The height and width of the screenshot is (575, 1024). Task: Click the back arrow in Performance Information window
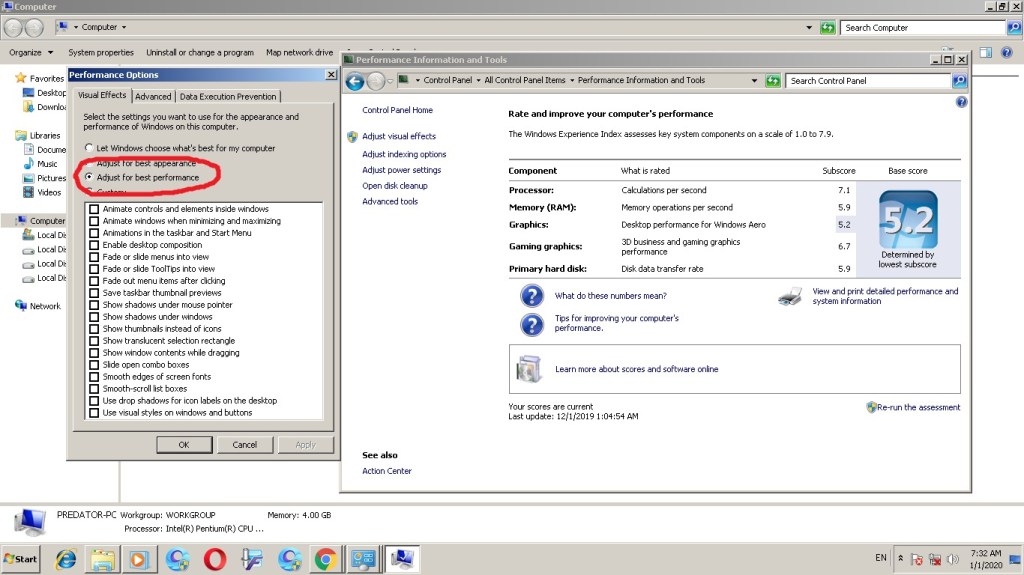point(354,81)
